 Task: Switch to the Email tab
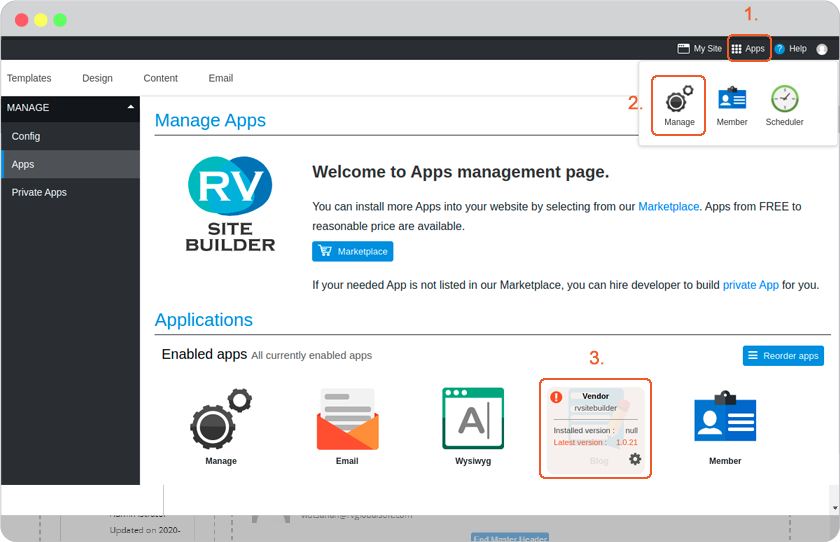221,78
